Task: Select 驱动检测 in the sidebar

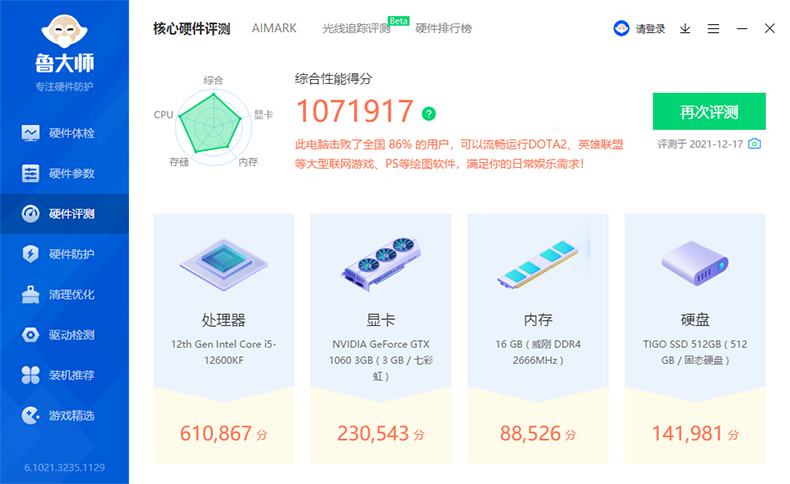Action: coord(58,334)
